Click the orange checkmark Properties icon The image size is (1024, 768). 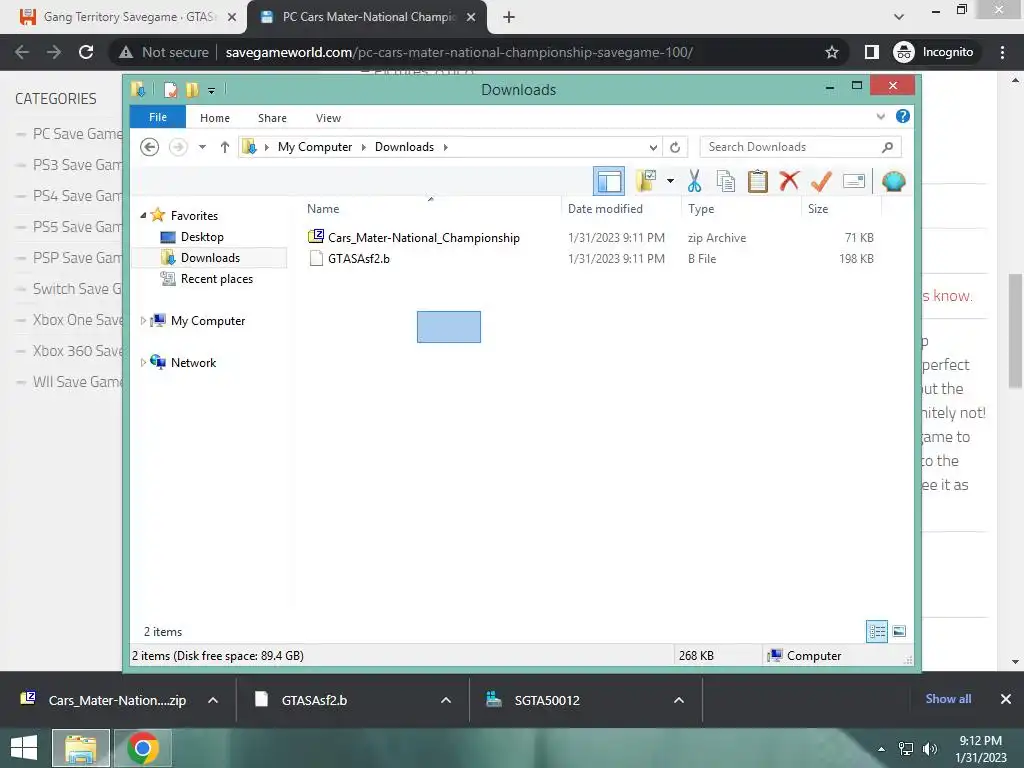pyautogui.click(x=821, y=181)
